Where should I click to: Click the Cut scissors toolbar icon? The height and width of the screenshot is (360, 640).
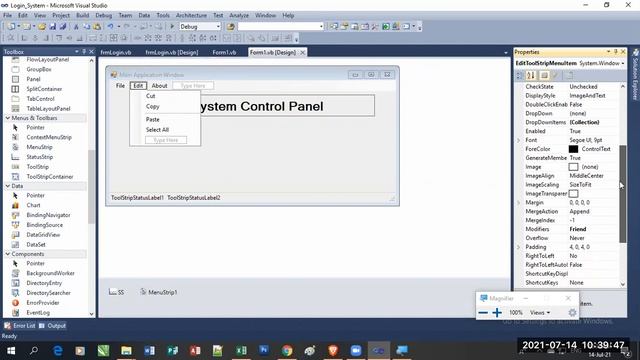76,27
